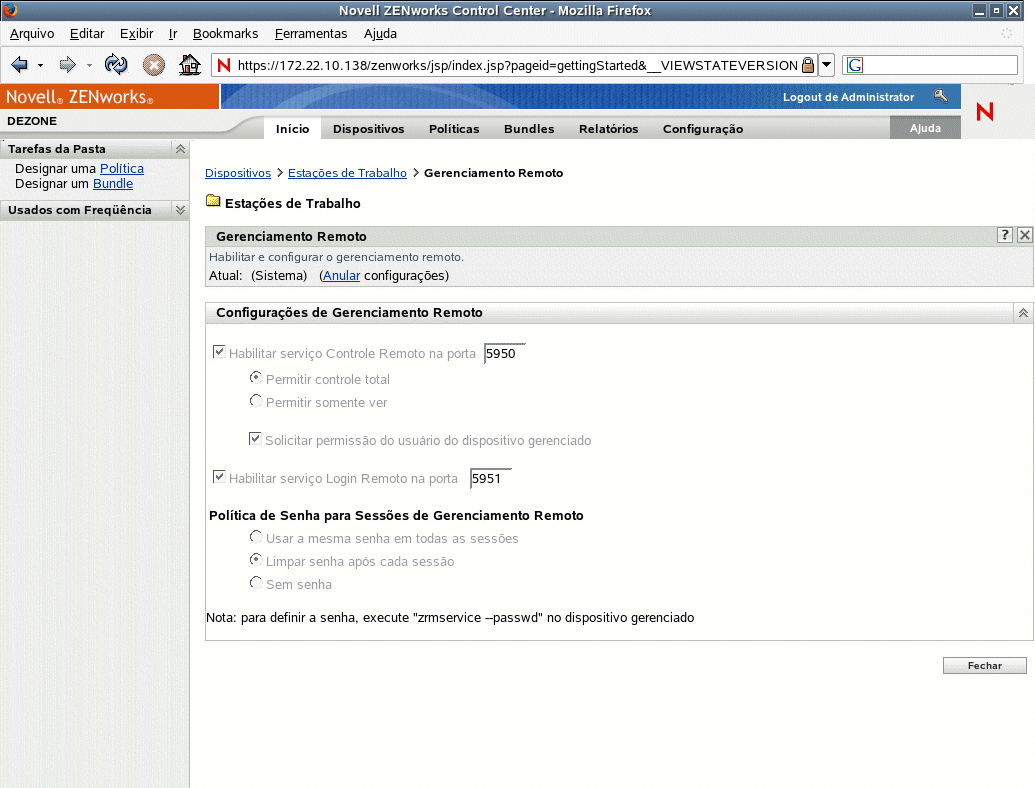1035x788 pixels.
Task: Go to the browser Home icon
Action: (190, 65)
